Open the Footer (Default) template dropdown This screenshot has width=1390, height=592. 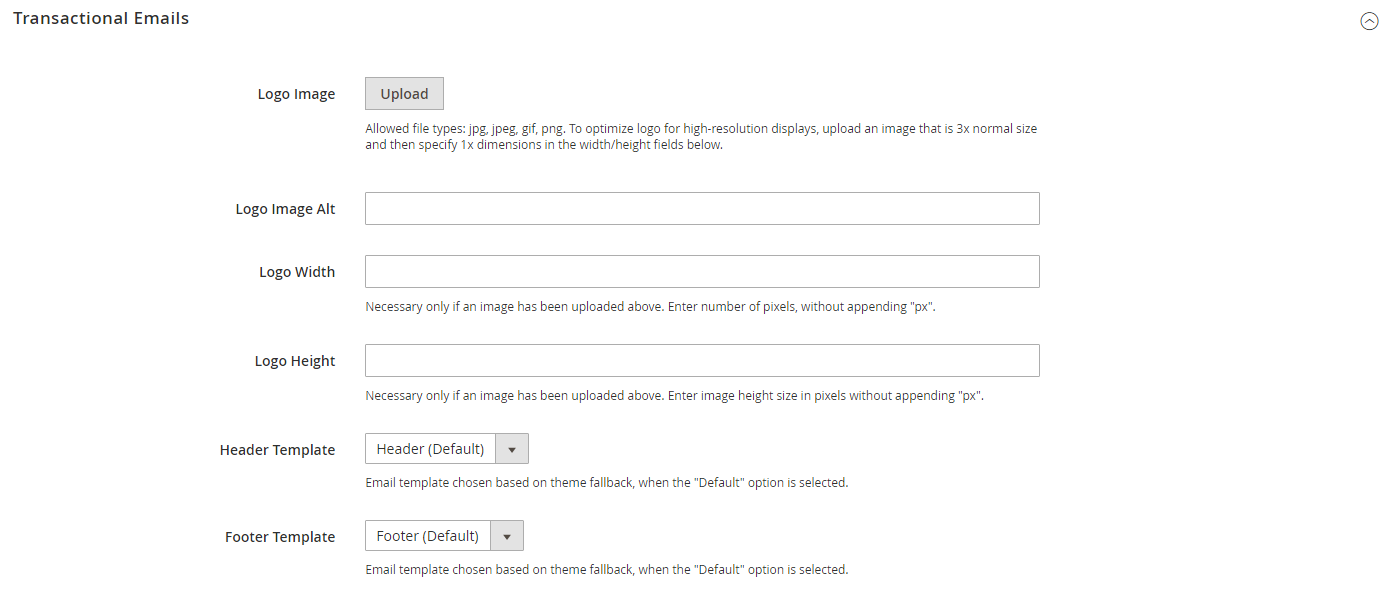(x=444, y=536)
